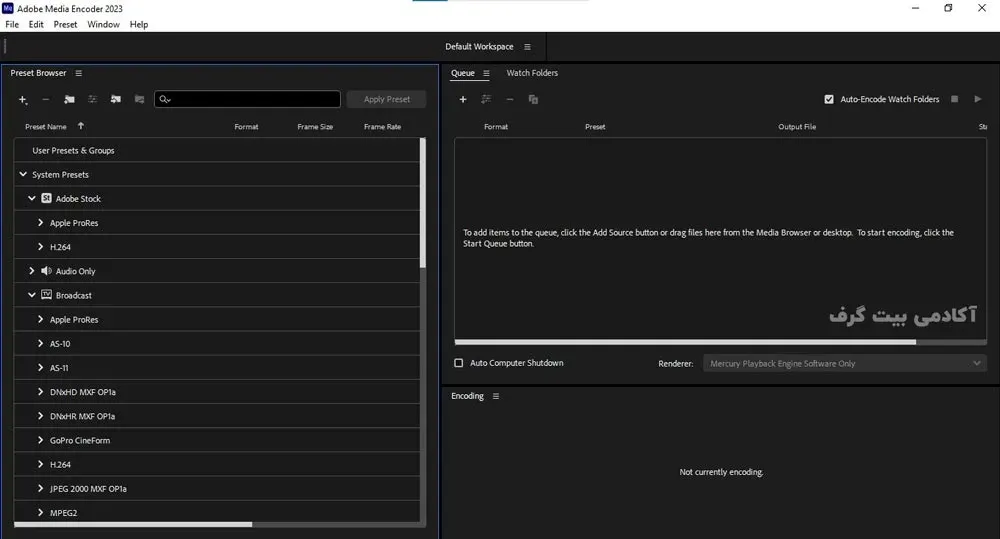Viewport: 1000px width, 539px height.
Task: Open the Default Workspace menu icon
Action: 527,47
